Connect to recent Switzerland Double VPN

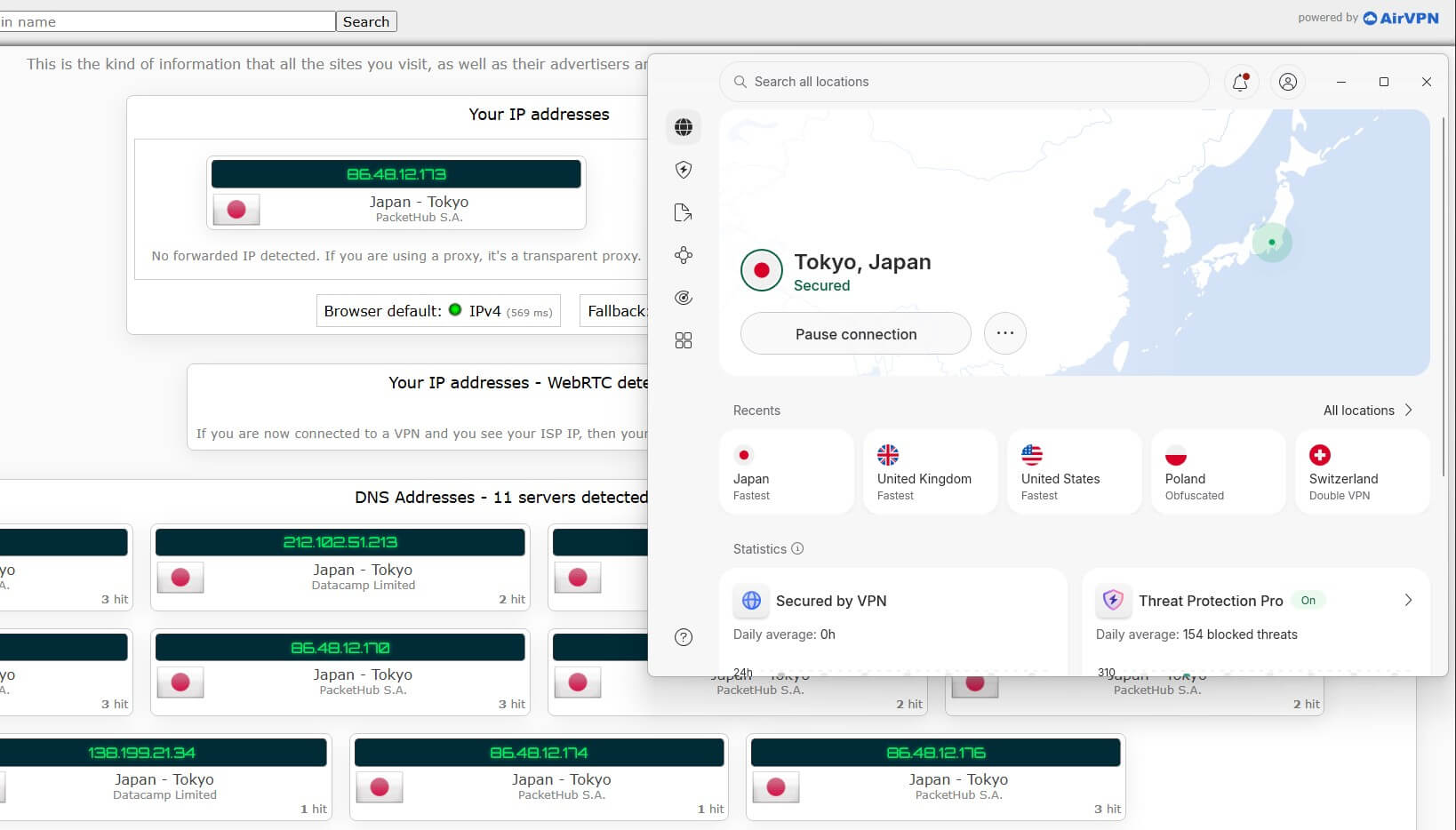(1363, 472)
